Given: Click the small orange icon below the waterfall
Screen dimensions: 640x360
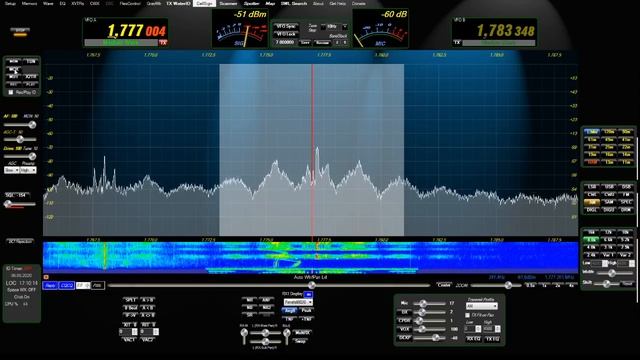Looking at the screenshot, I should coord(46,277).
